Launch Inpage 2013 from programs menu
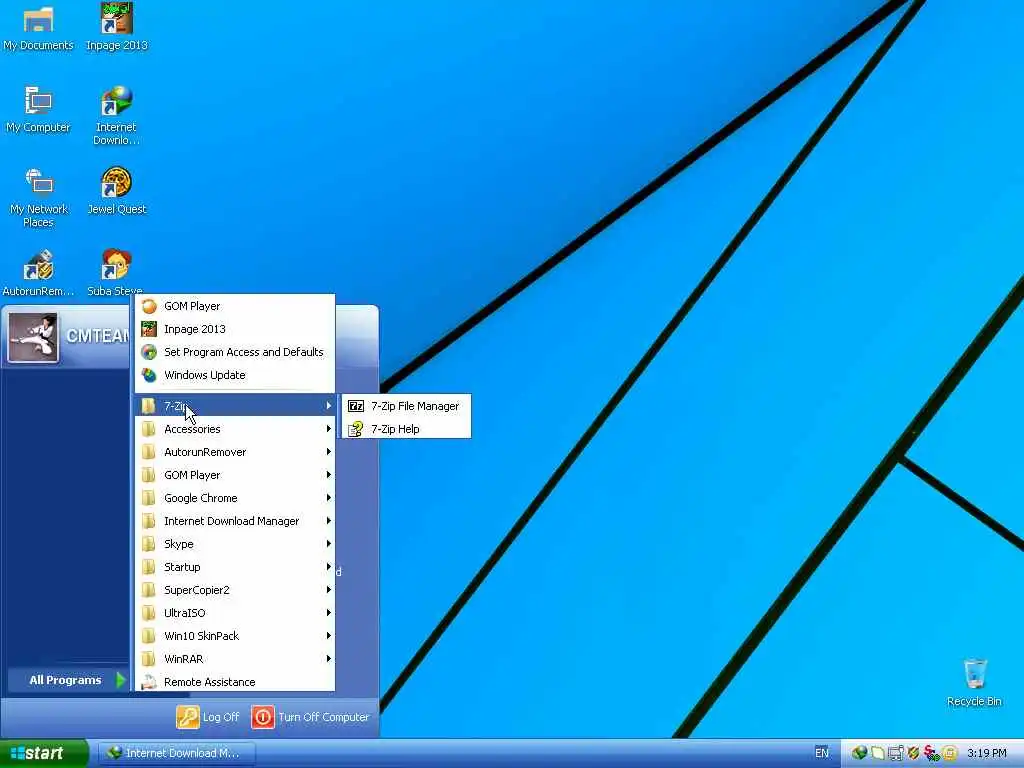The height and width of the screenshot is (768, 1024). point(235,329)
